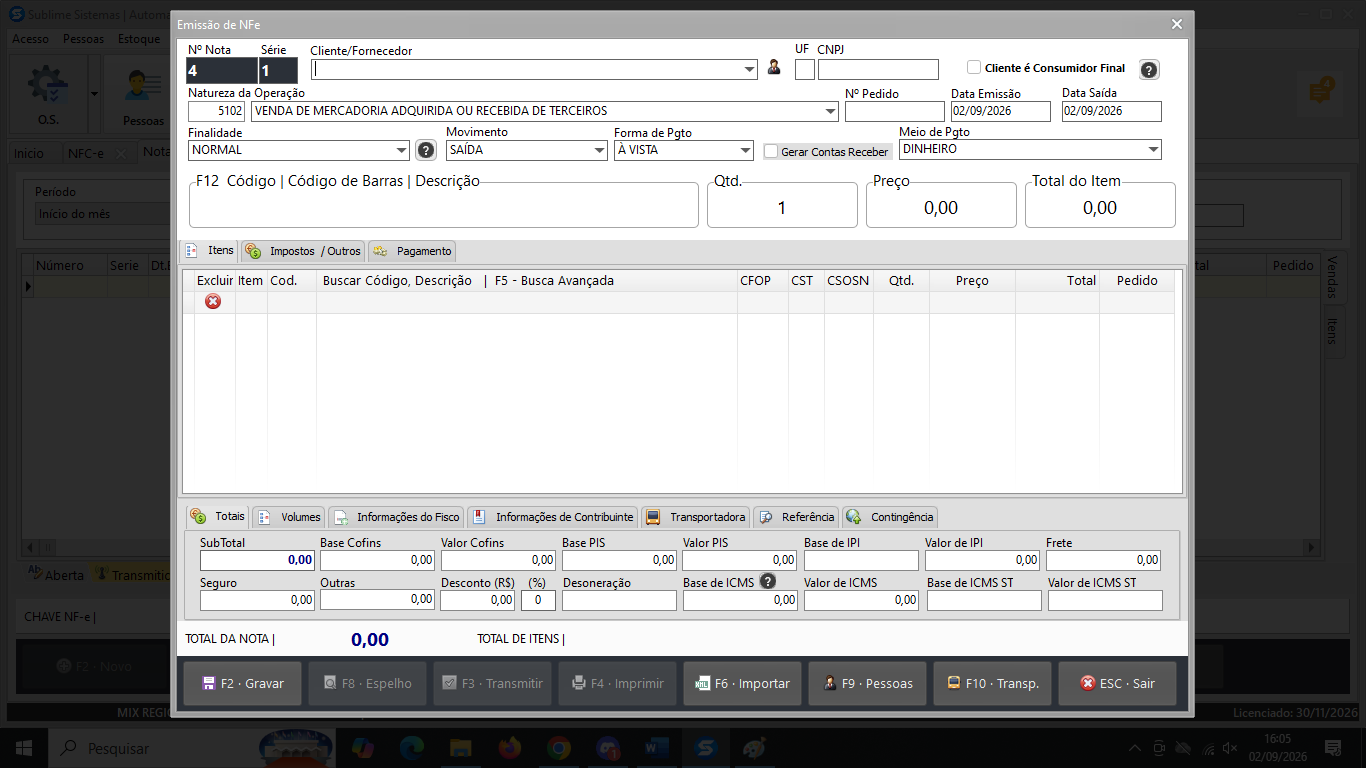Expand Natureza da Operação dropdown
Screen dimensions: 1366x768
830,111
